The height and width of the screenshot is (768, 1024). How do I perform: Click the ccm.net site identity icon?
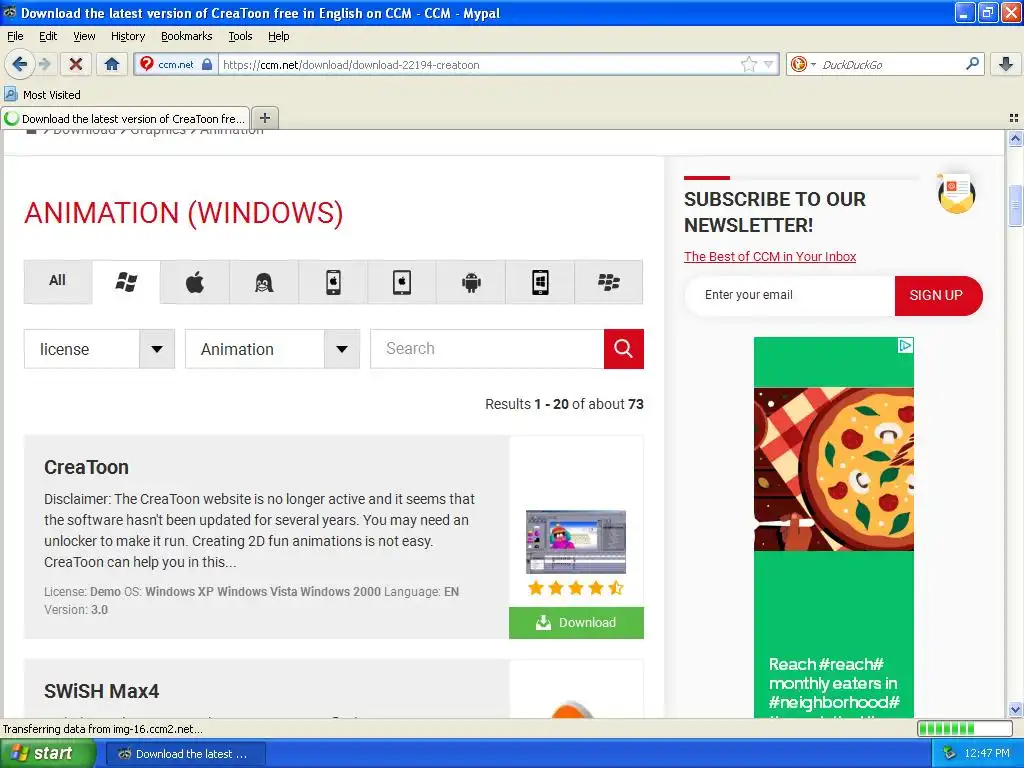[176, 64]
